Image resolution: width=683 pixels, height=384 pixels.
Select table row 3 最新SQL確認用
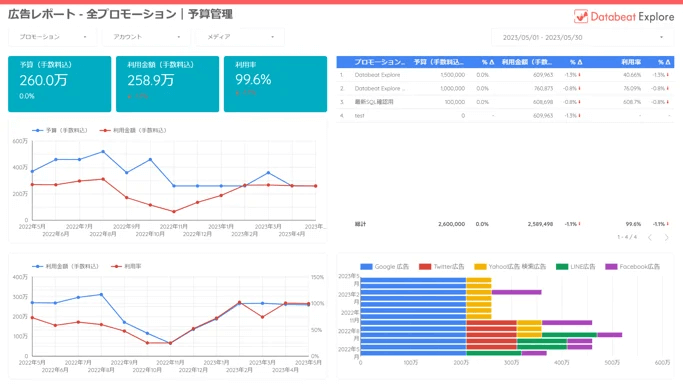[505, 102]
